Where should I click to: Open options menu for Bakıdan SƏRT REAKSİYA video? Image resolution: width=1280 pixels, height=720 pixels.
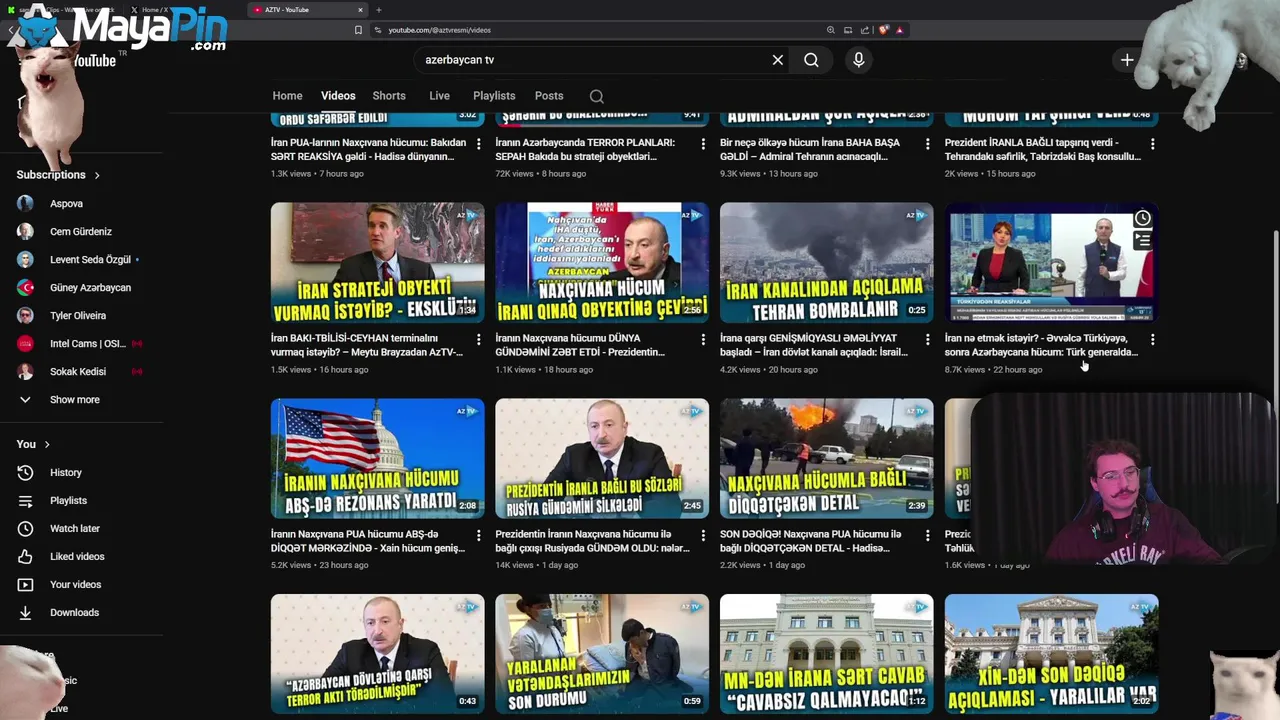point(478,144)
